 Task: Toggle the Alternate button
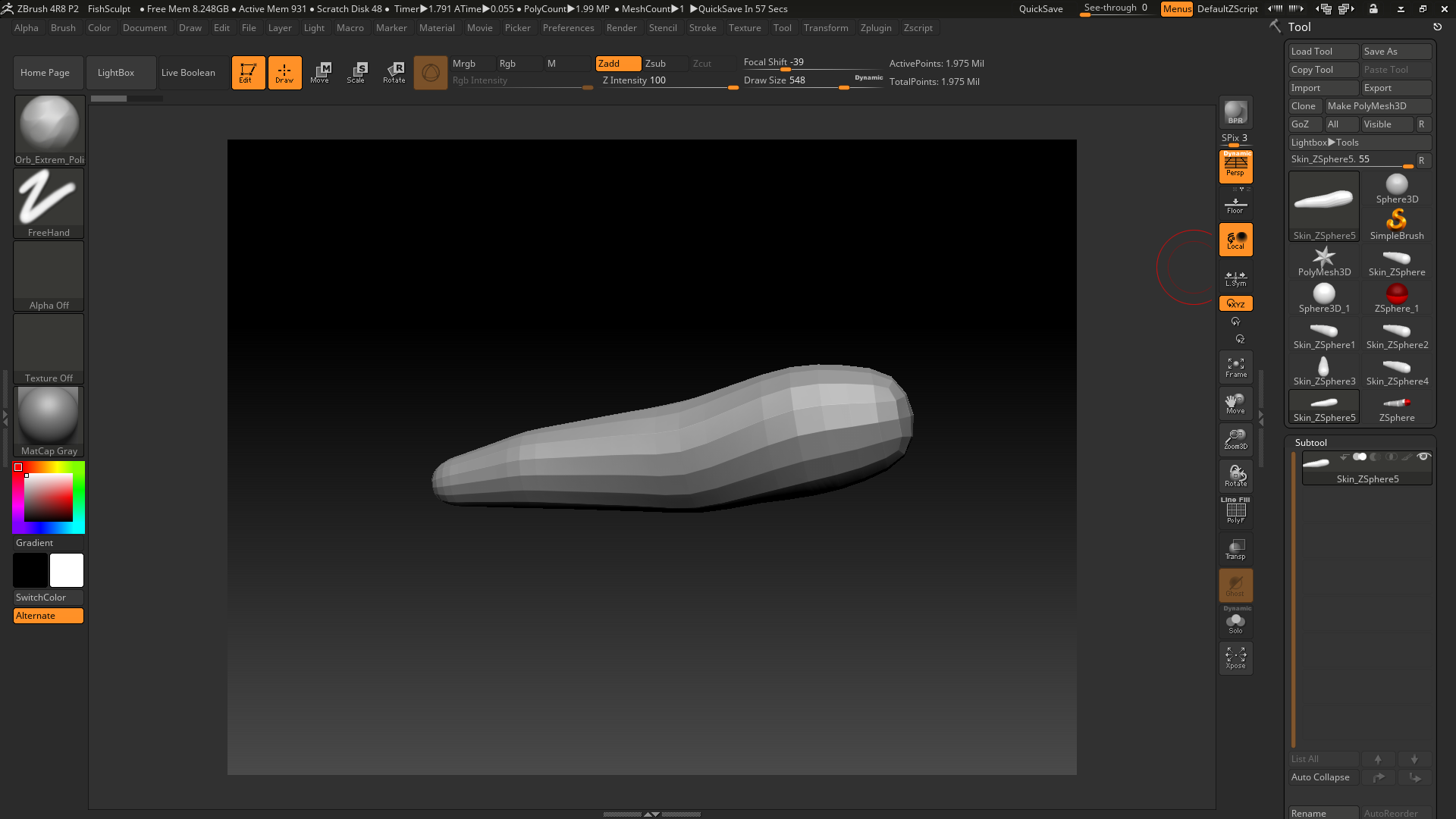pyautogui.click(x=49, y=616)
